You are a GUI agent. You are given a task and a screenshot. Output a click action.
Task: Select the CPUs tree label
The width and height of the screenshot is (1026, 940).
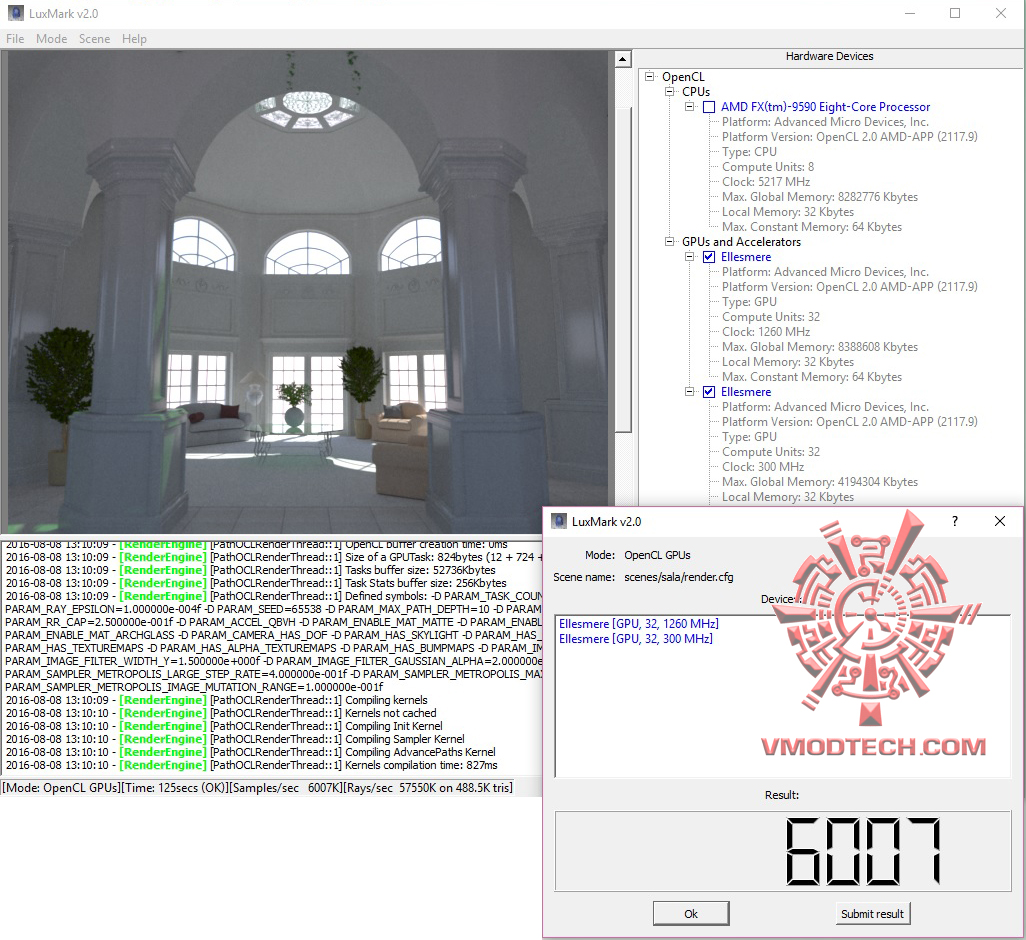coord(696,92)
